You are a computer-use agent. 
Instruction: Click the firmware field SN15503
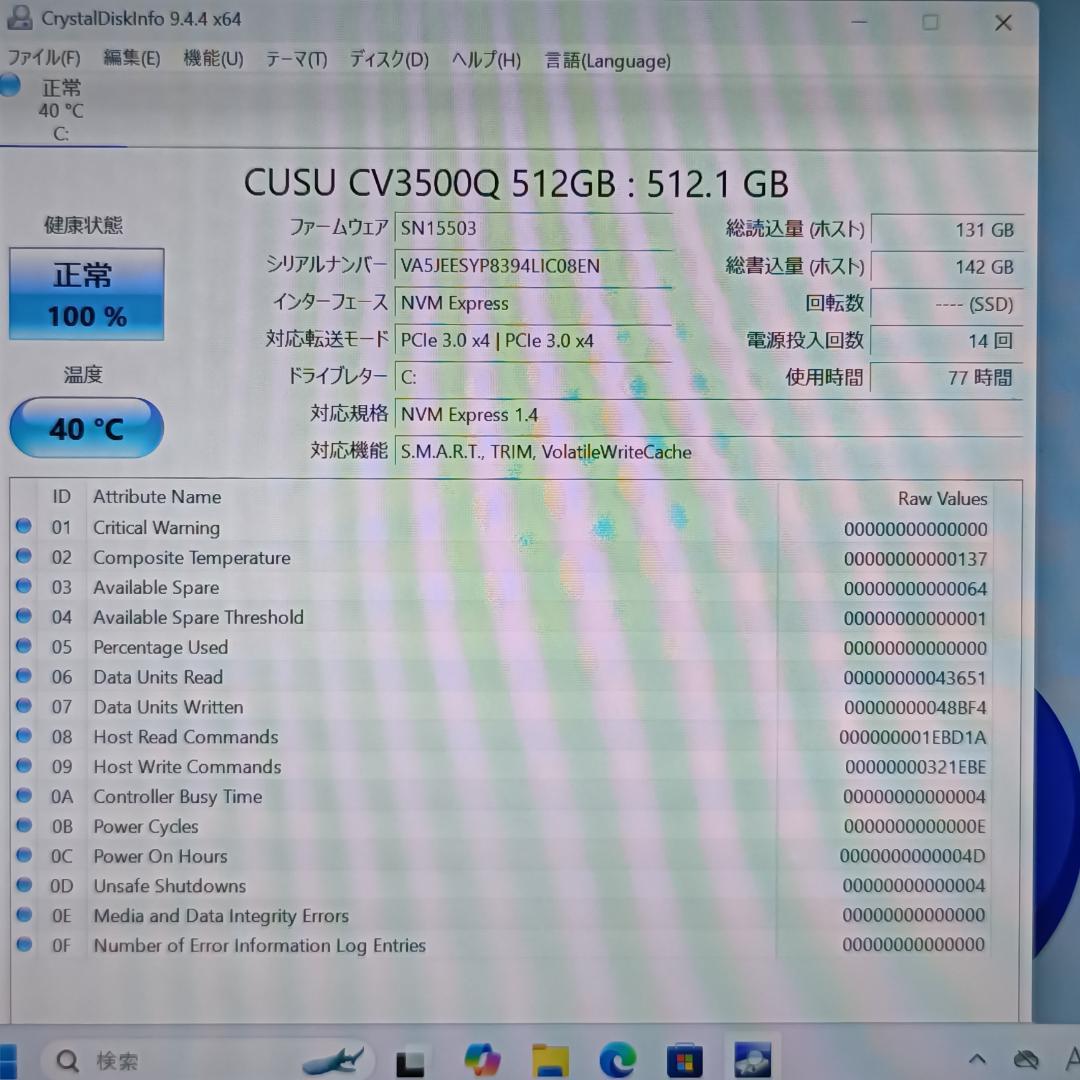(533, 228)
